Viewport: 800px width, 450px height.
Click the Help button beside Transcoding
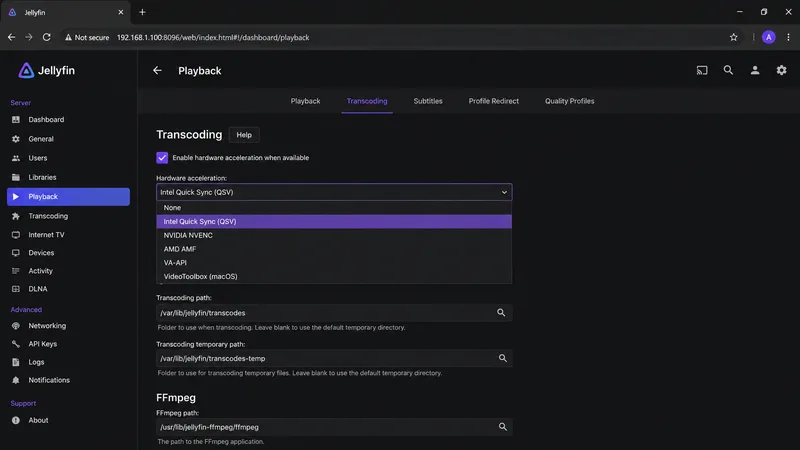click(244, 135)
